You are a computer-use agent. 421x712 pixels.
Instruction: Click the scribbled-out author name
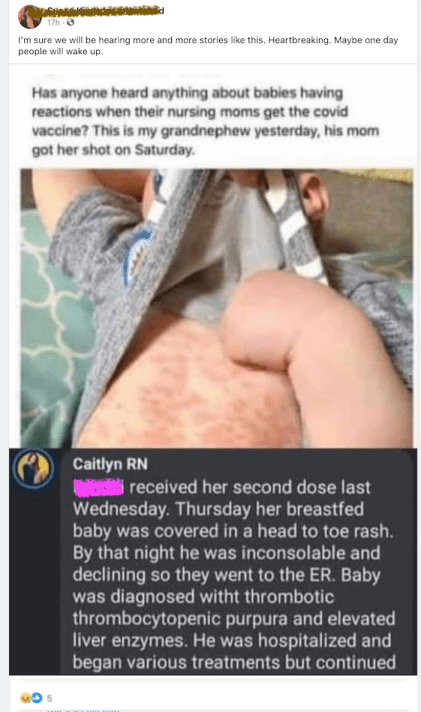[x=104, y=11]
